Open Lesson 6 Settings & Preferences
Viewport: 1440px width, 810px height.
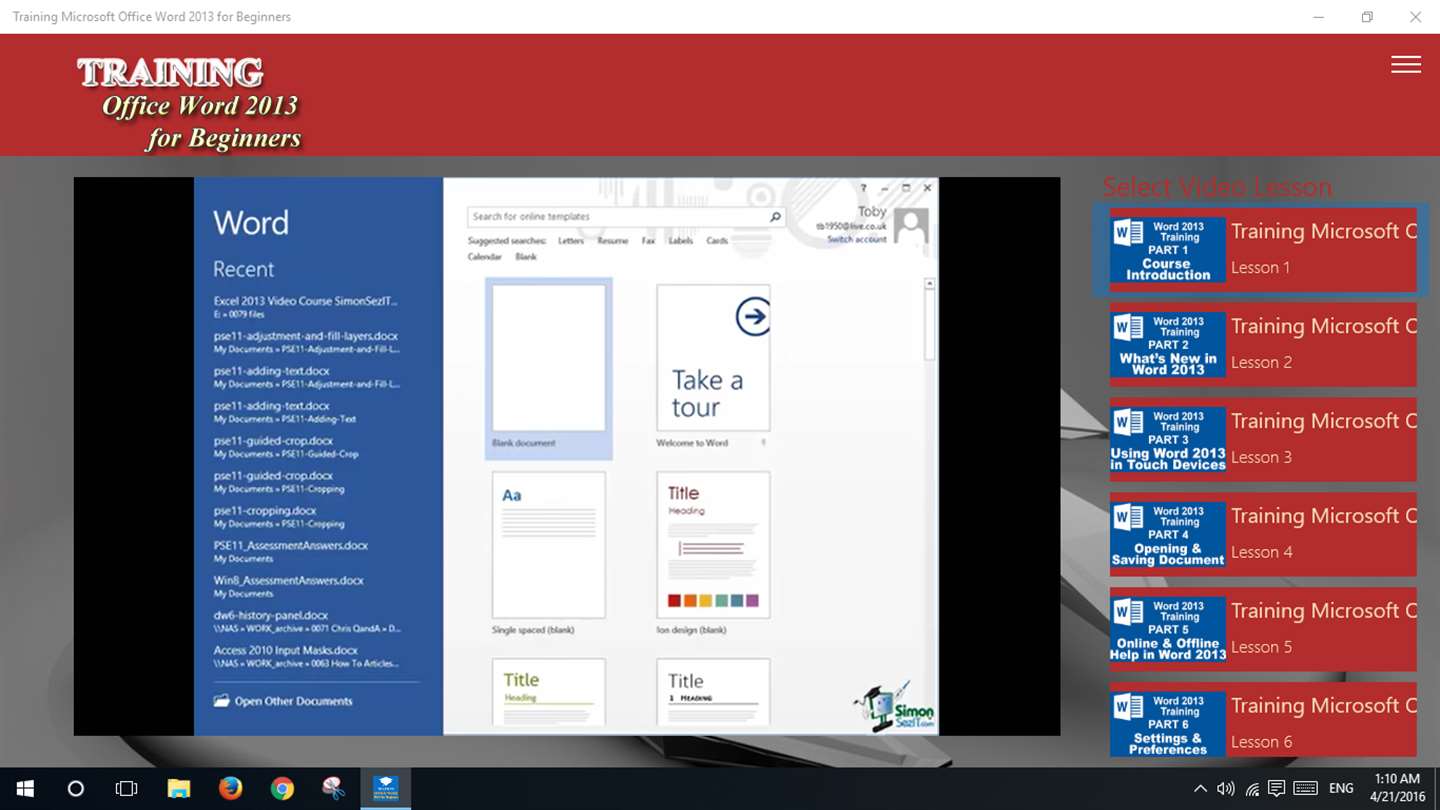[x=1263, y=721]
